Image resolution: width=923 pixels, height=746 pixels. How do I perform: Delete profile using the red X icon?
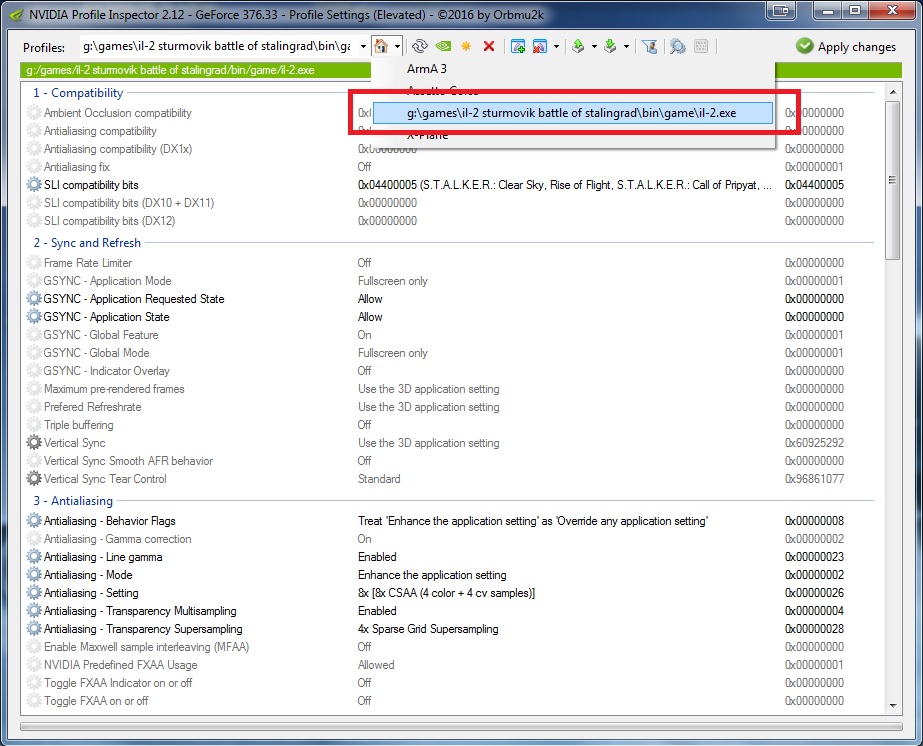(x=489, y=46)
